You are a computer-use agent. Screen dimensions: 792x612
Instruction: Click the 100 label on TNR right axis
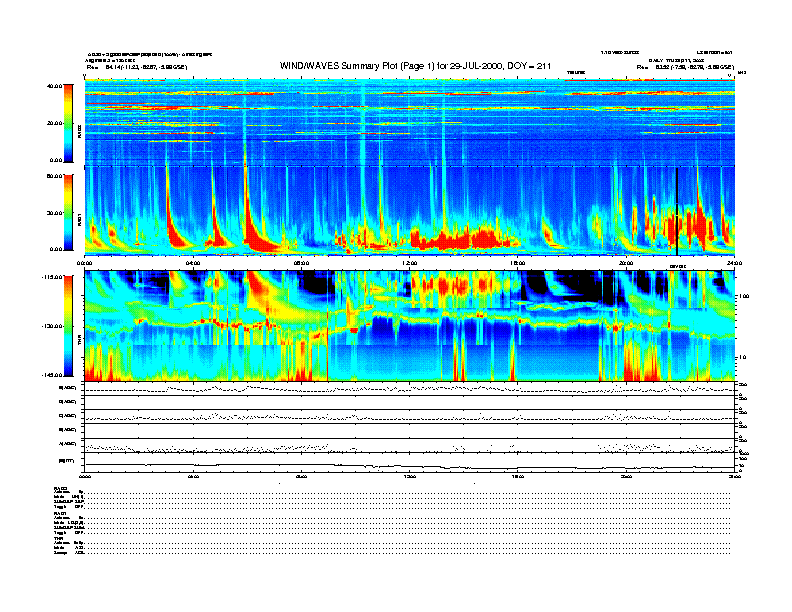tap(743, 296)
